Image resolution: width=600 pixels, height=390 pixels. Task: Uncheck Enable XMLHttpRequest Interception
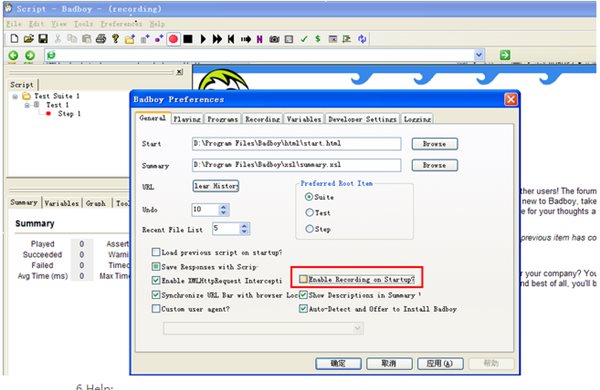(x=156, y=280)
